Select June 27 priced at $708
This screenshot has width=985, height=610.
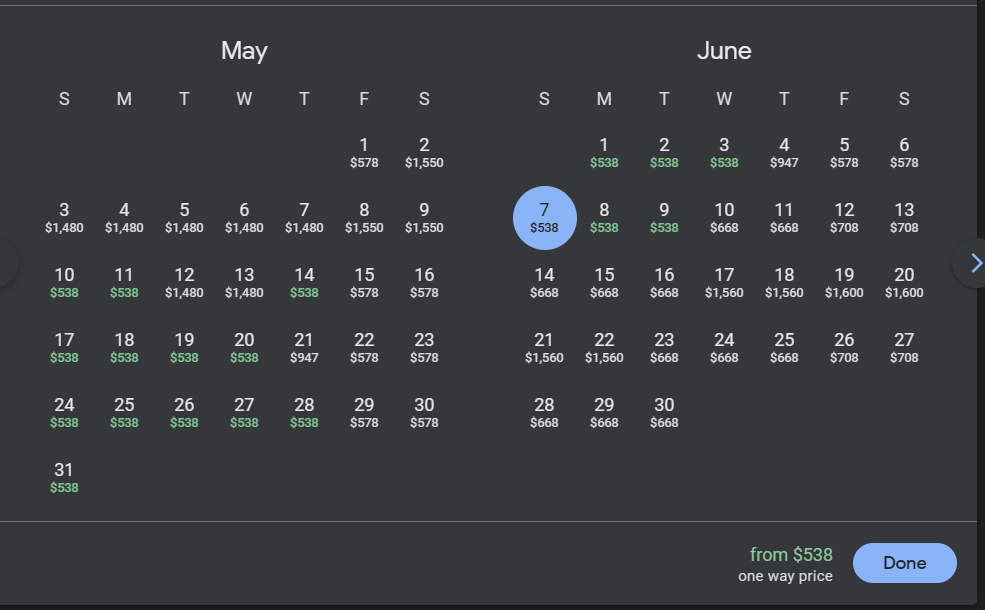[904, 347]
